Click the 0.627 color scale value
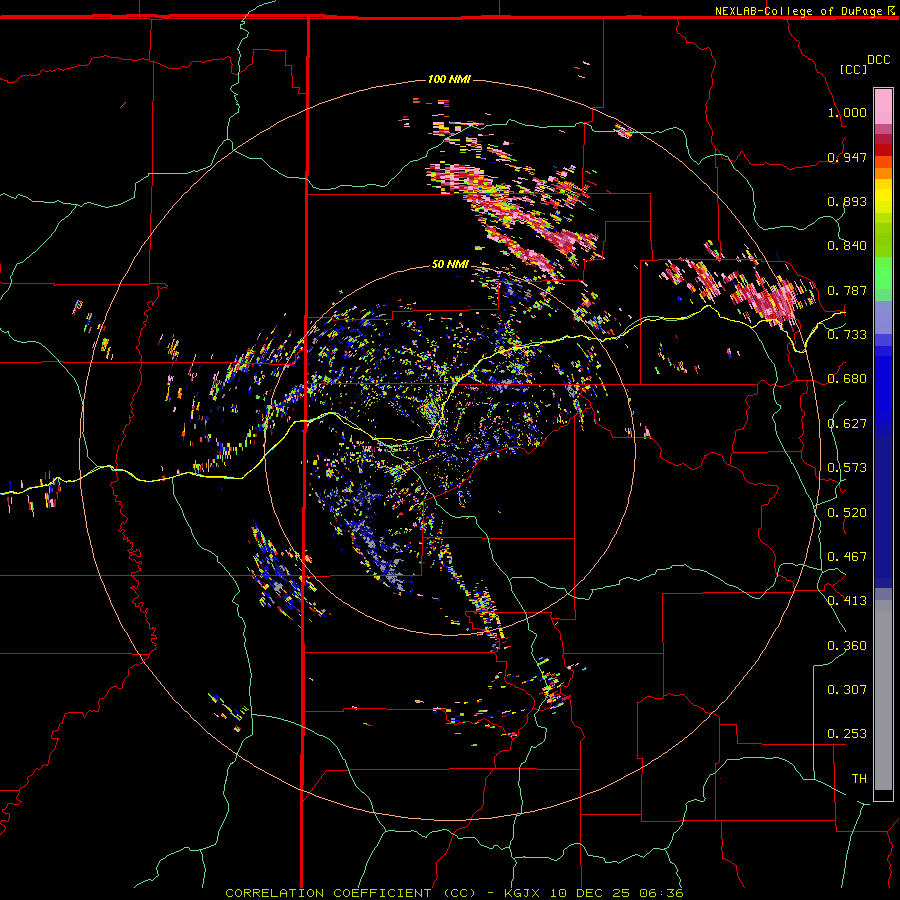 (x=847, y=424)
